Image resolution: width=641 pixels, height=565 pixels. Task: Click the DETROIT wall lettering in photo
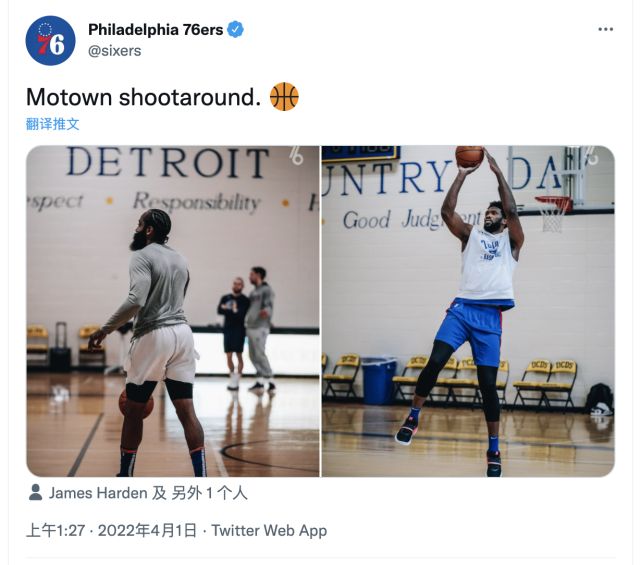tap(168, 163)
